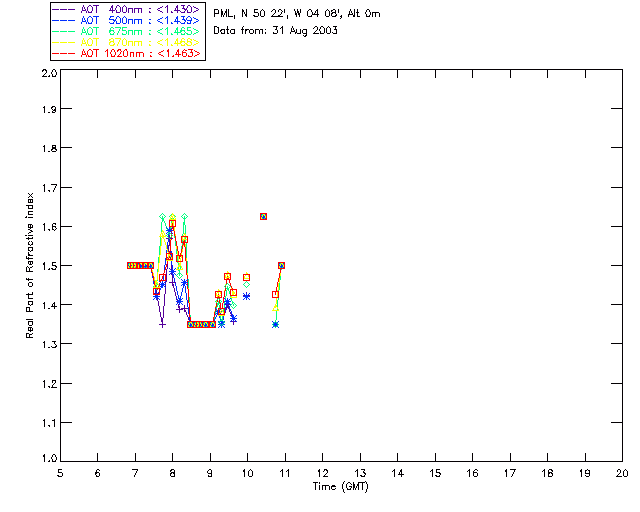Click the x-axis tick label 20

[622, 473]
